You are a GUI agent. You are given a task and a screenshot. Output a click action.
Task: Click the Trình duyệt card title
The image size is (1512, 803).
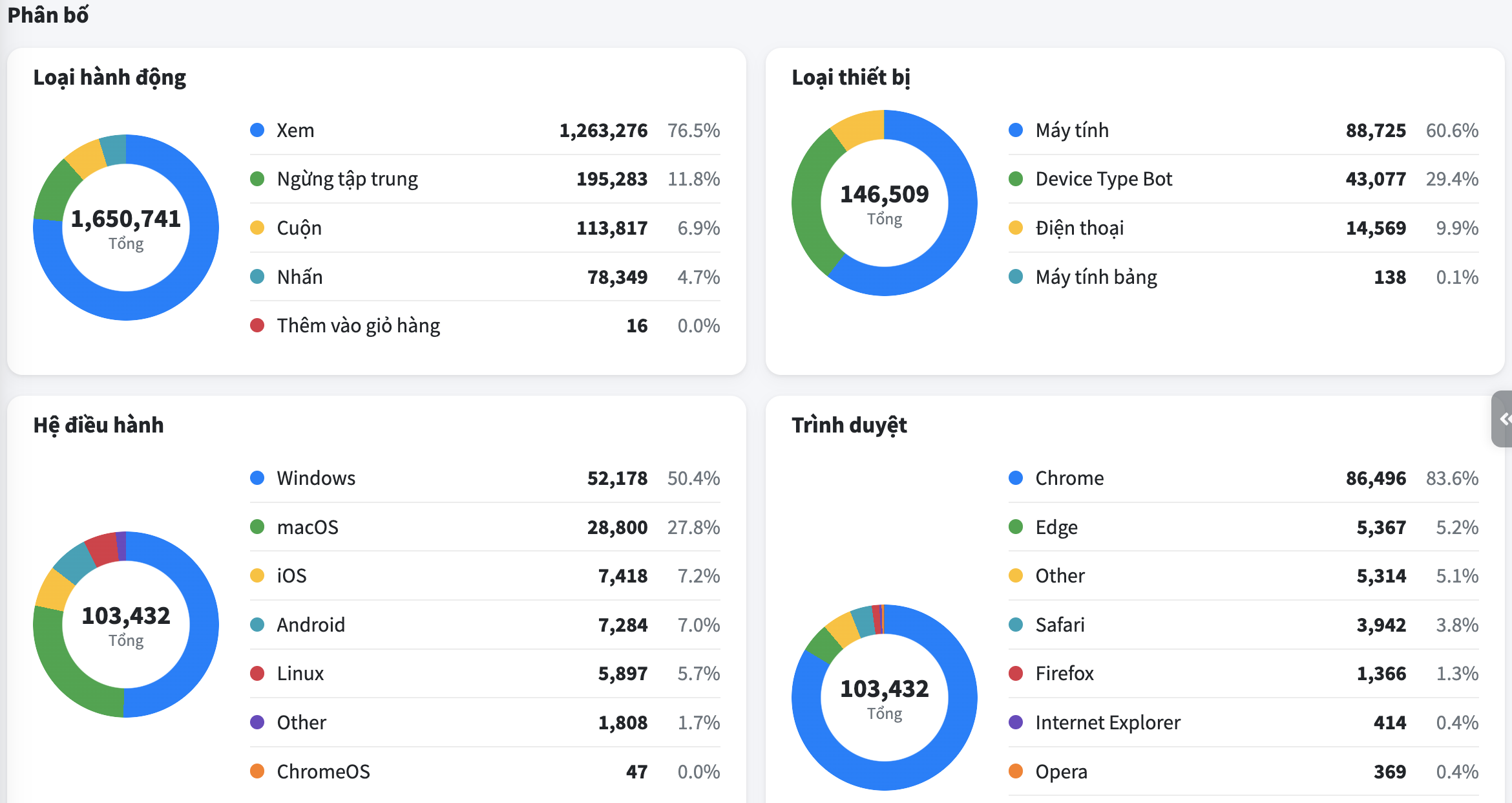849,425
